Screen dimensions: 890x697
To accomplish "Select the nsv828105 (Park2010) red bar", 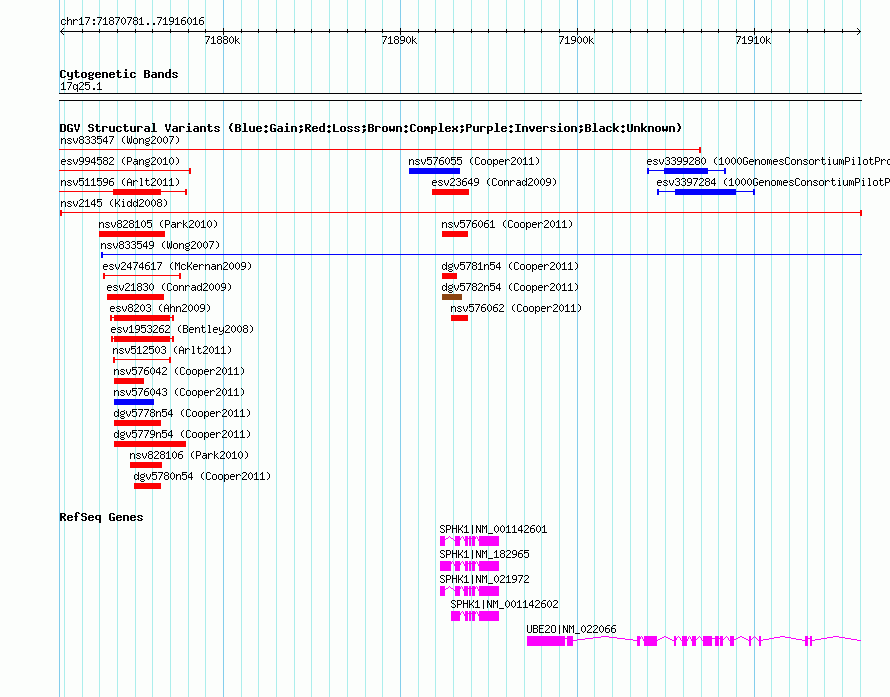I will tap(132, 234).
